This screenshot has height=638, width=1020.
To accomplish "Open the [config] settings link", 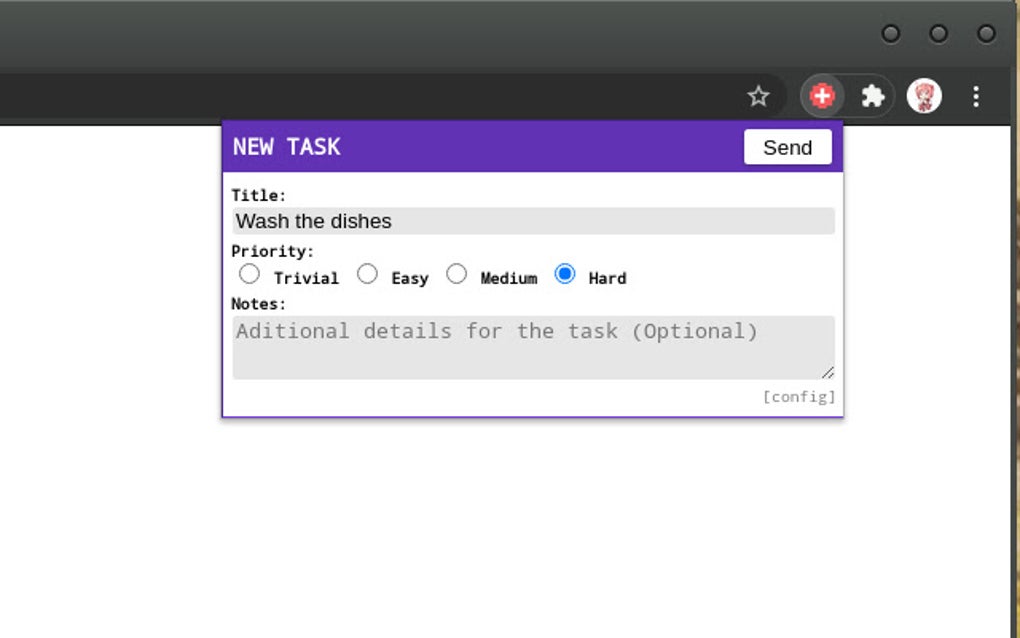I will pos(797,396).
